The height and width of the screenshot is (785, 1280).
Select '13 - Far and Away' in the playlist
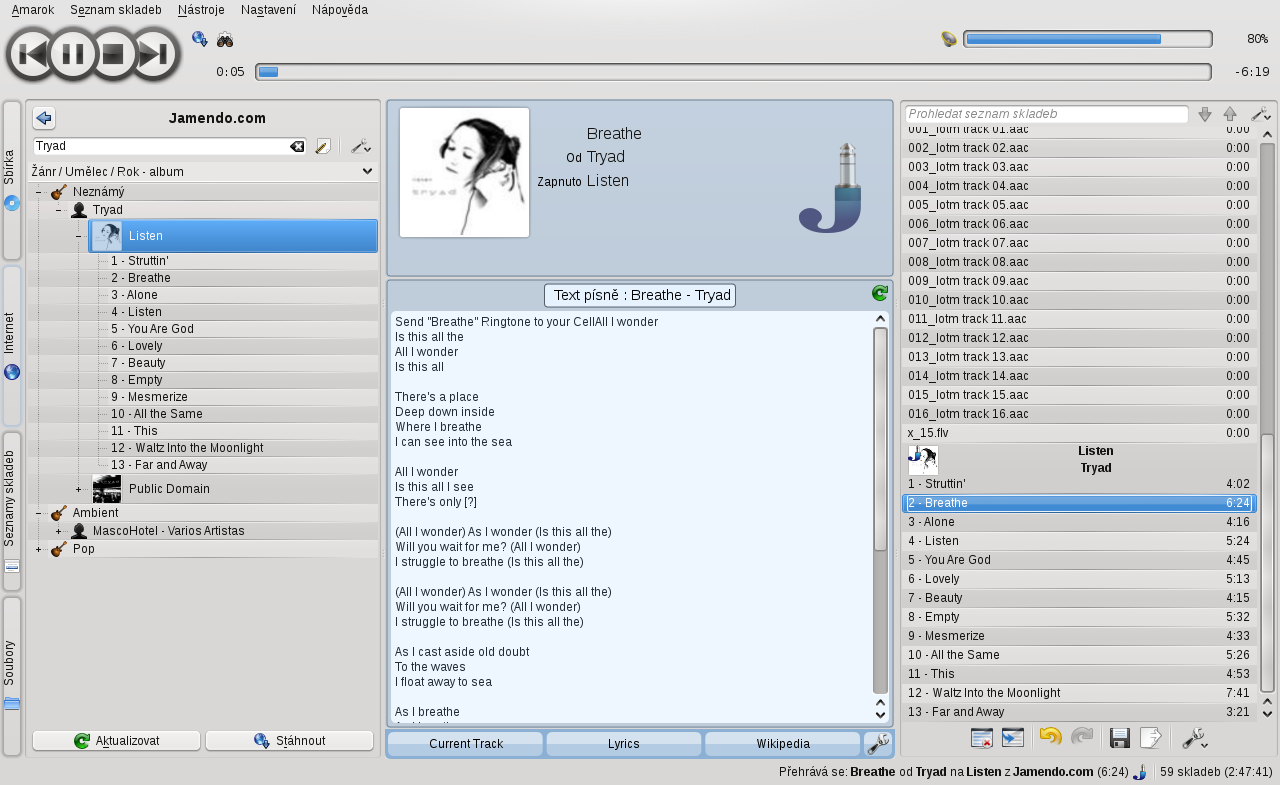tap(1079, 712)
